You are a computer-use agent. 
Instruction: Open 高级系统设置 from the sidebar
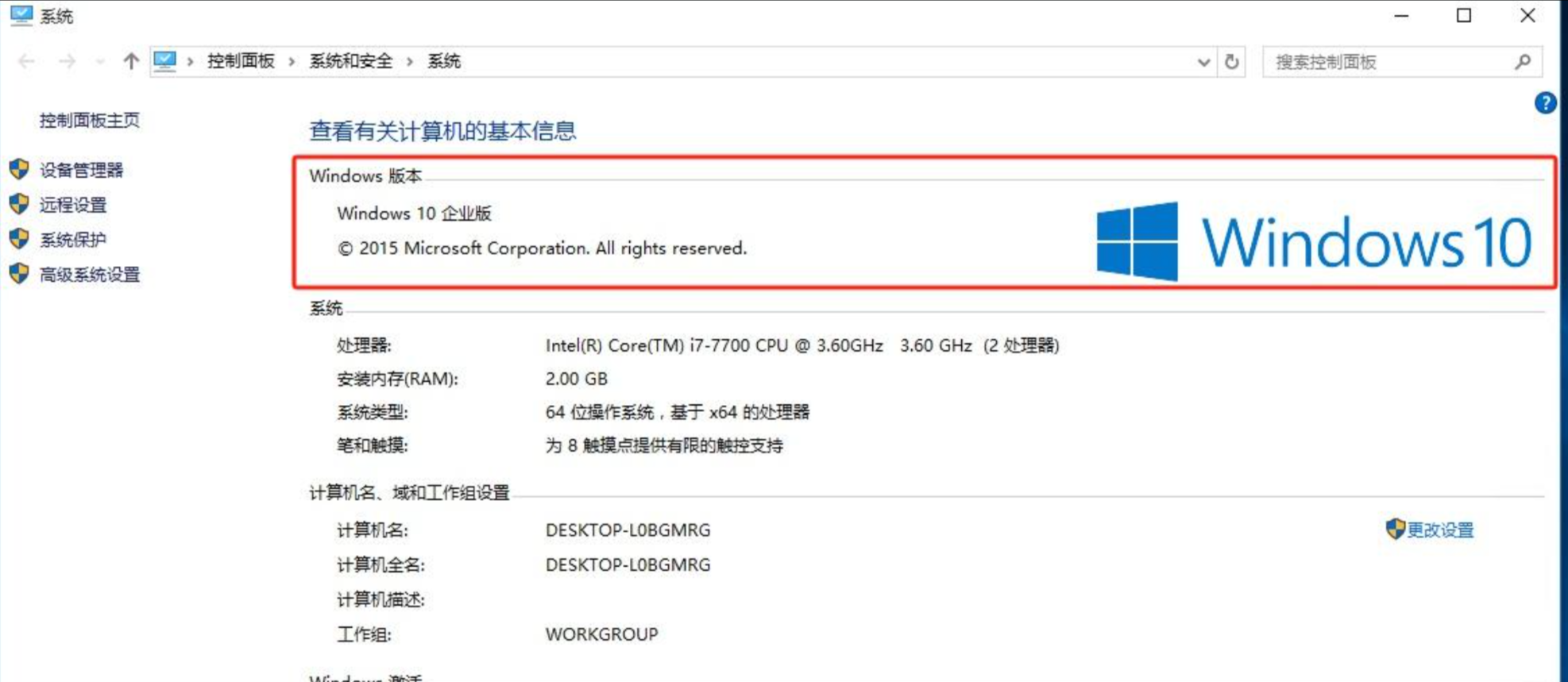coord(90,275)
